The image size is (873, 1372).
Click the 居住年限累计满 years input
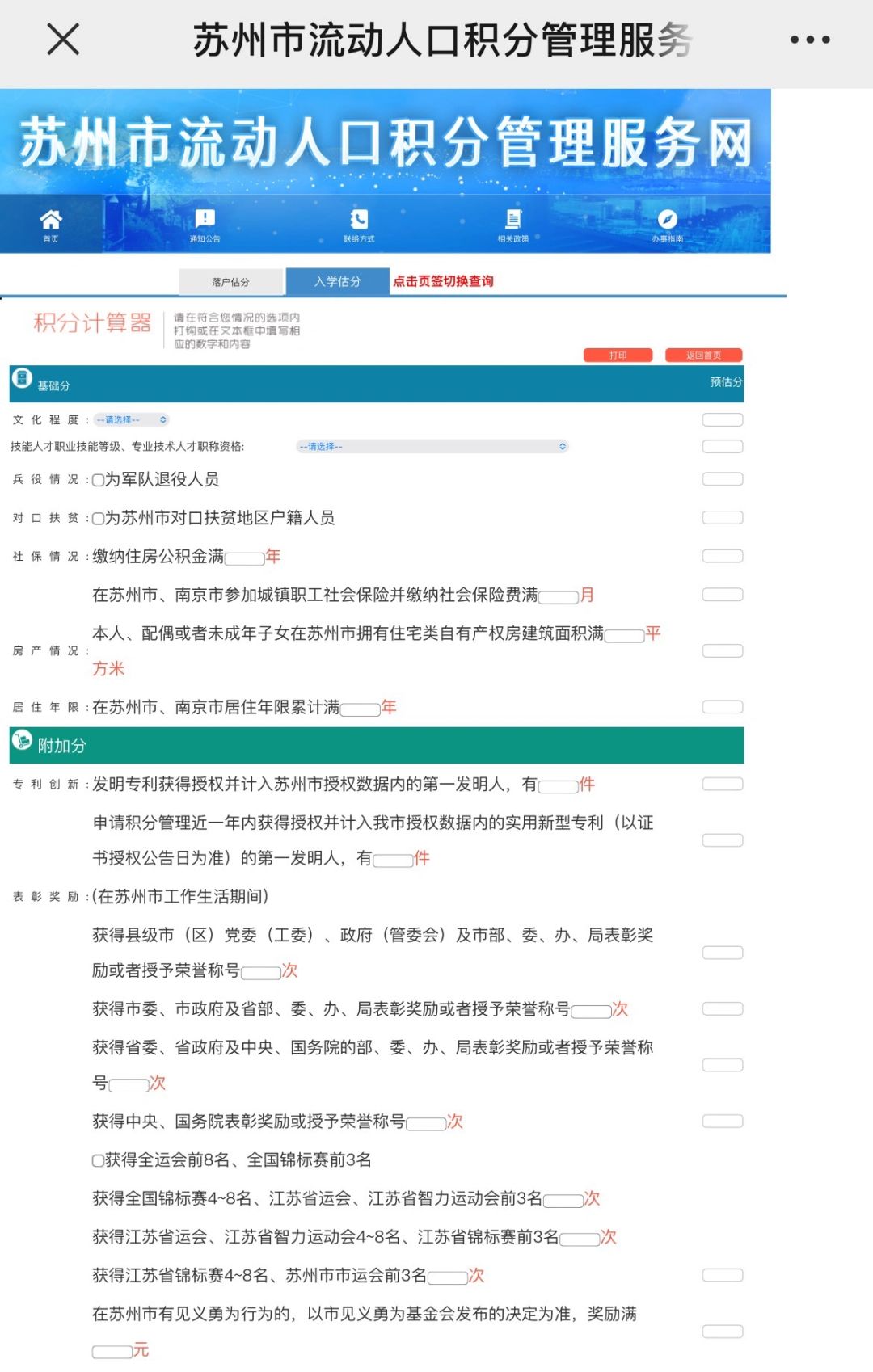click(x=361, y=709)
